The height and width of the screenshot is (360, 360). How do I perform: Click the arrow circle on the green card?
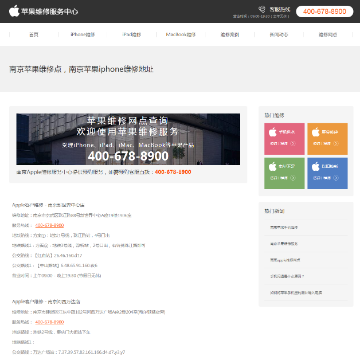(293, 178)
